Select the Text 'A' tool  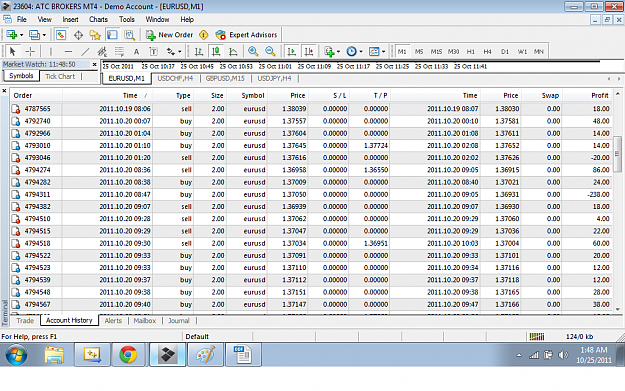click(x=136, y=51)
